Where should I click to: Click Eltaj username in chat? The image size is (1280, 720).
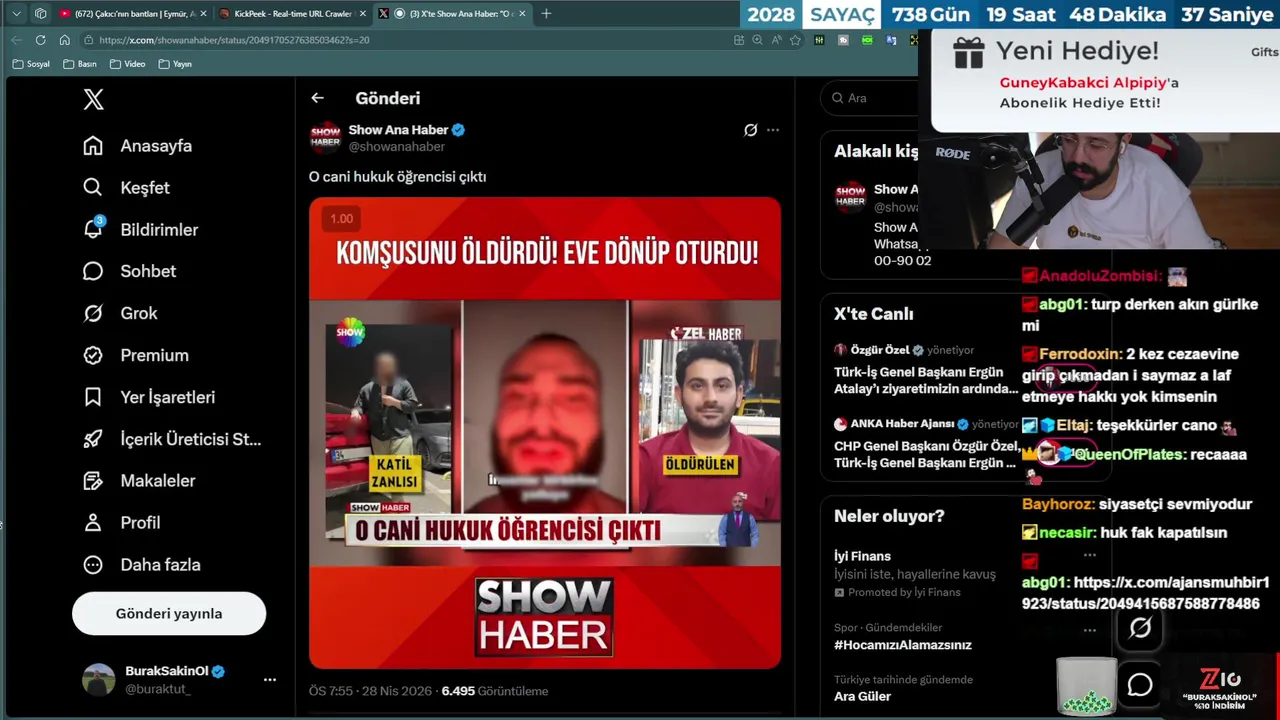click(x=1072, y=426)
